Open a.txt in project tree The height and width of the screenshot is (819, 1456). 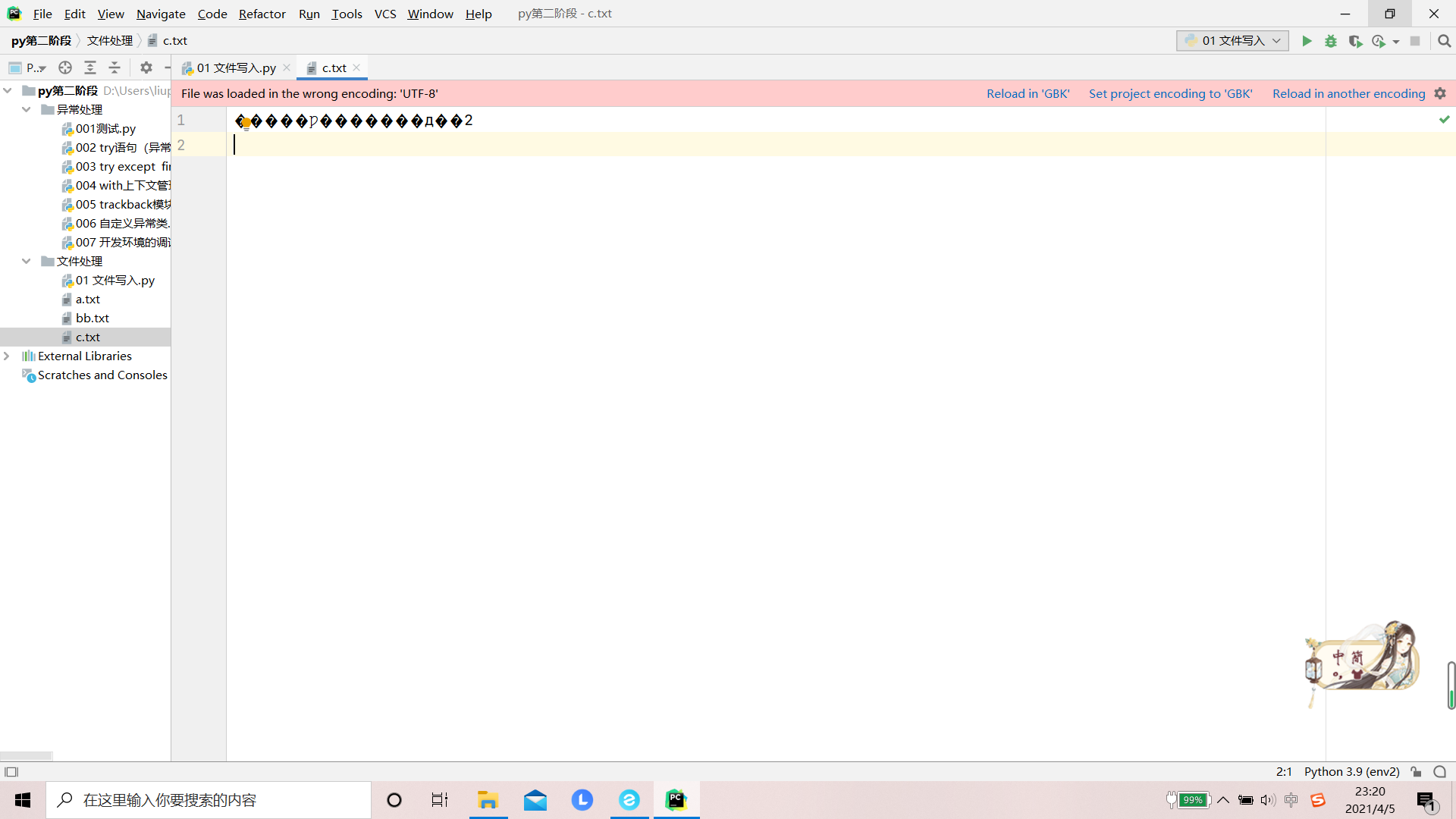coord(87,299)
